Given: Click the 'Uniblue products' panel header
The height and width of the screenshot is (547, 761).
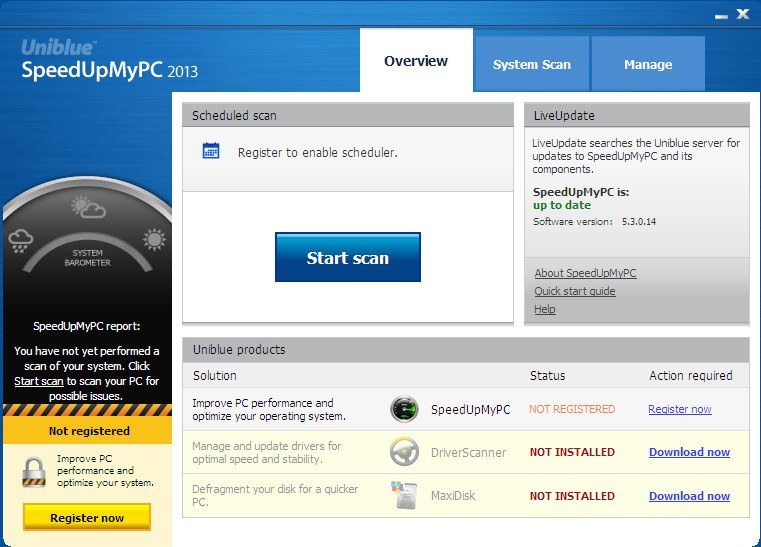Looking at the screenshot, I should tap(466, 349).
